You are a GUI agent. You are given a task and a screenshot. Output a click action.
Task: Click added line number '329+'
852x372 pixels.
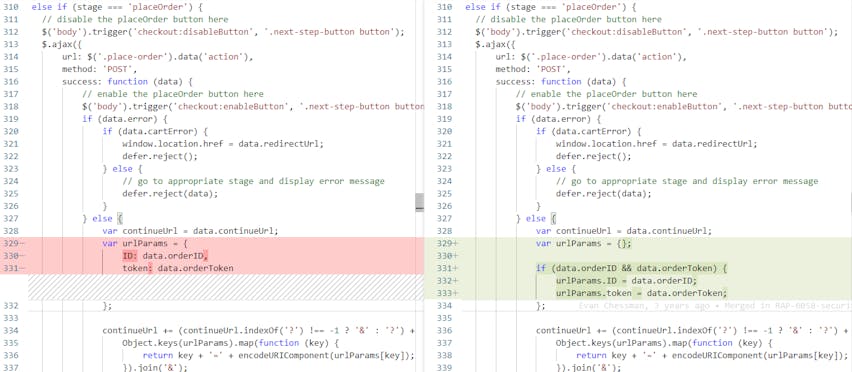[447, 243]
